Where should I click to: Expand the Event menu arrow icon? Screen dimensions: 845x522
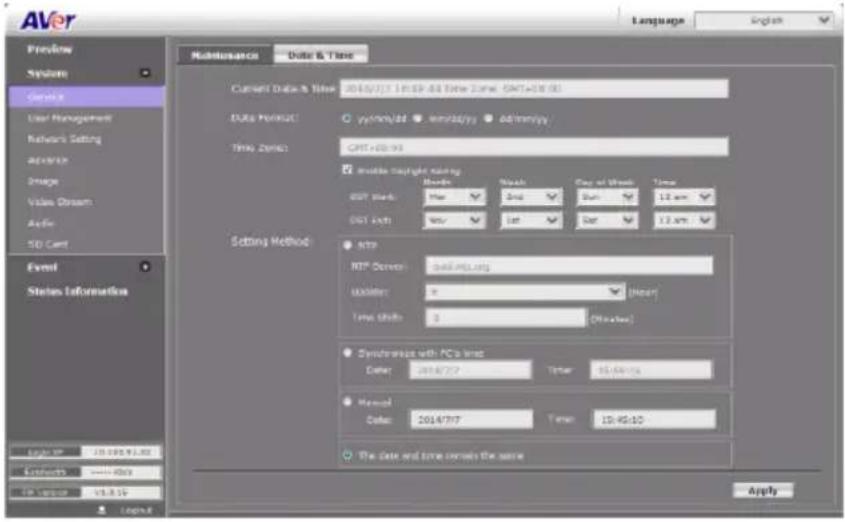[x=145, y=267]
